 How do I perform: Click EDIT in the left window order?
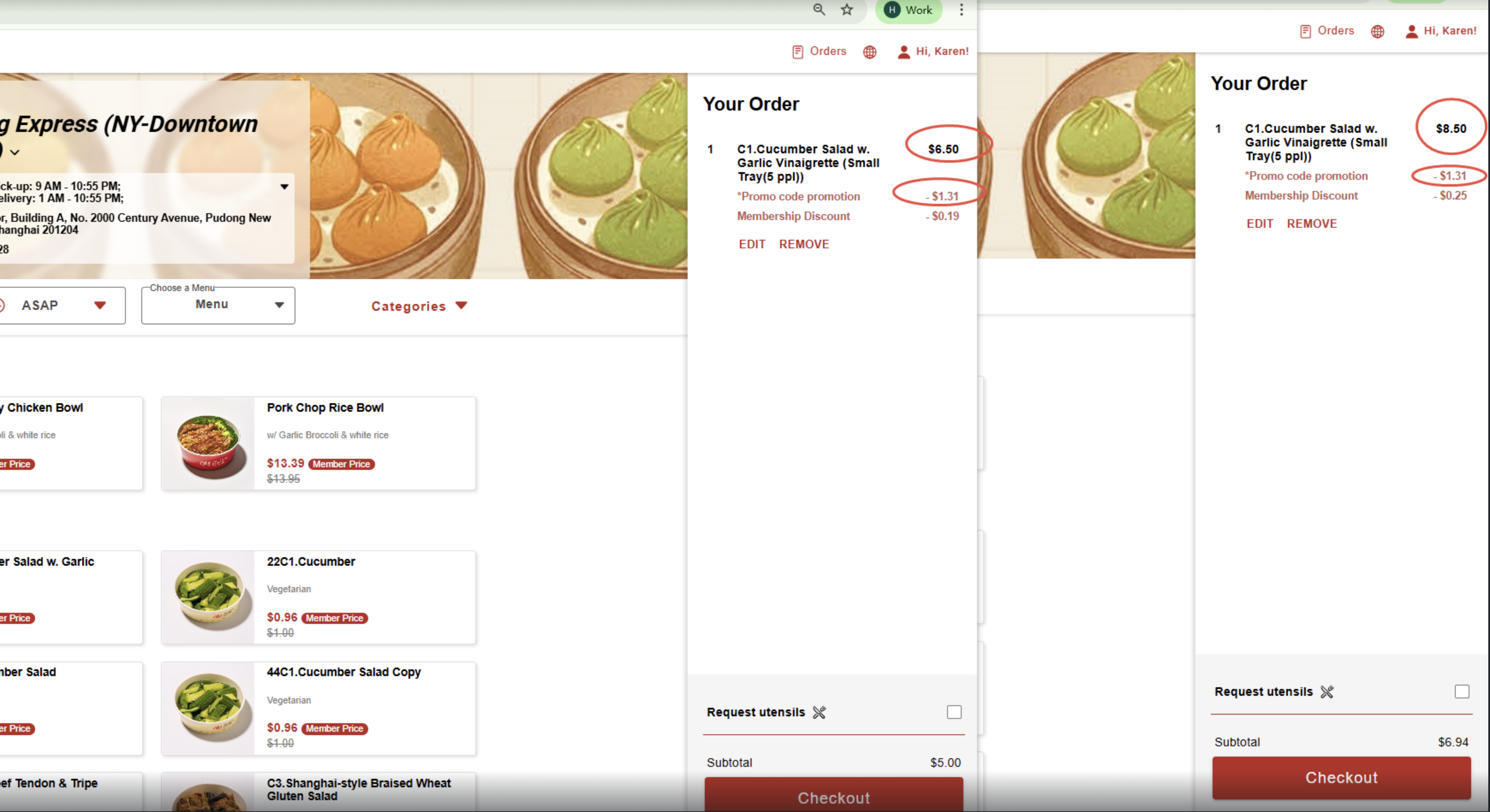(x=752, y=244)
